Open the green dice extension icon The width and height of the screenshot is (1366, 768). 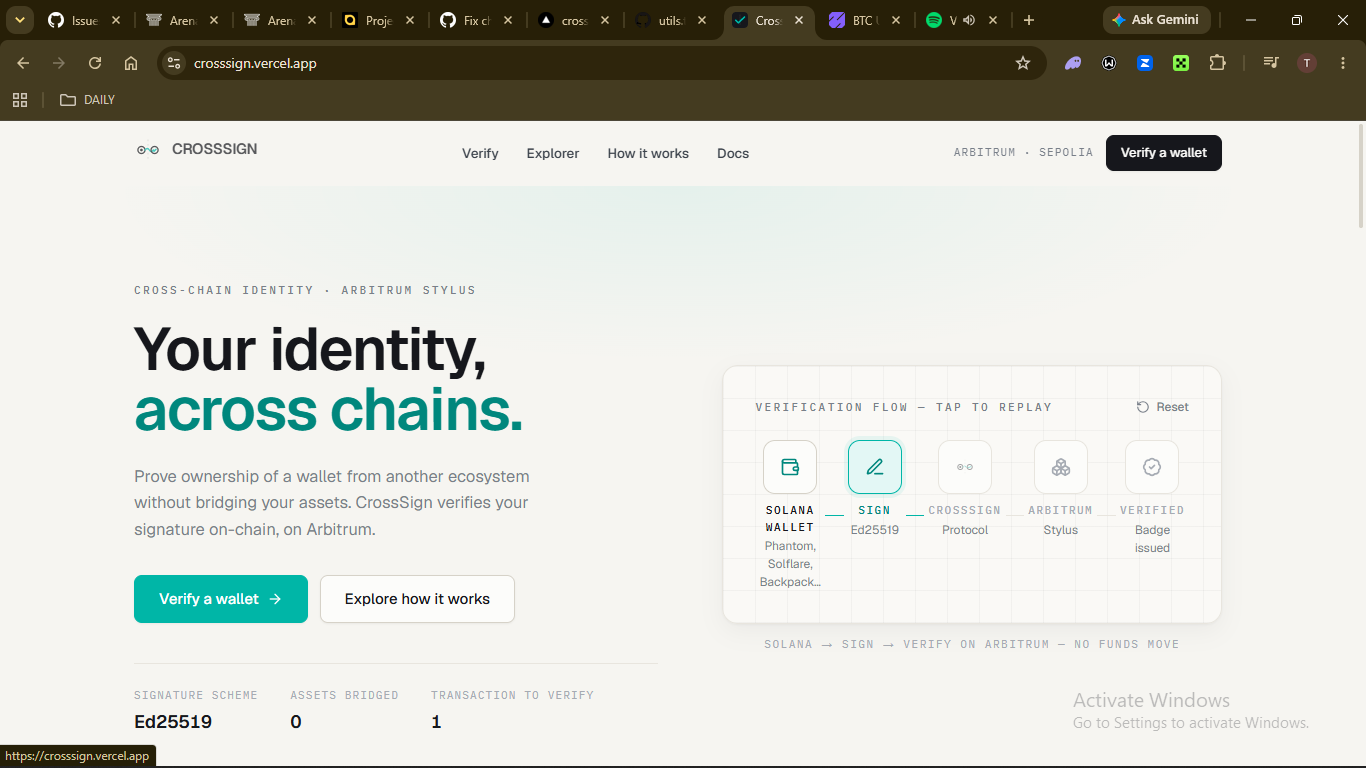(x=1181, y=63)
